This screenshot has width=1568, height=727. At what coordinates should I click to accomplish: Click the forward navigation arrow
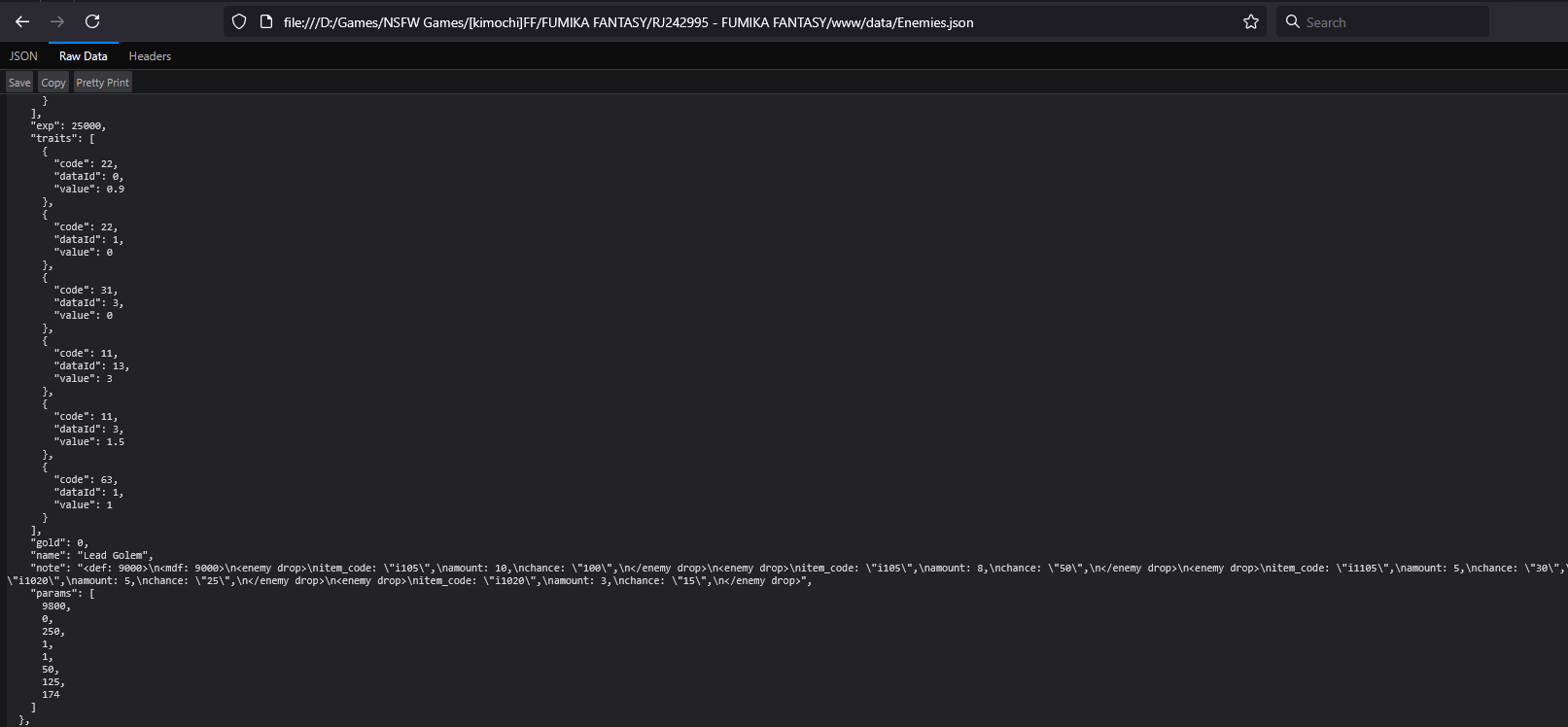57,21
